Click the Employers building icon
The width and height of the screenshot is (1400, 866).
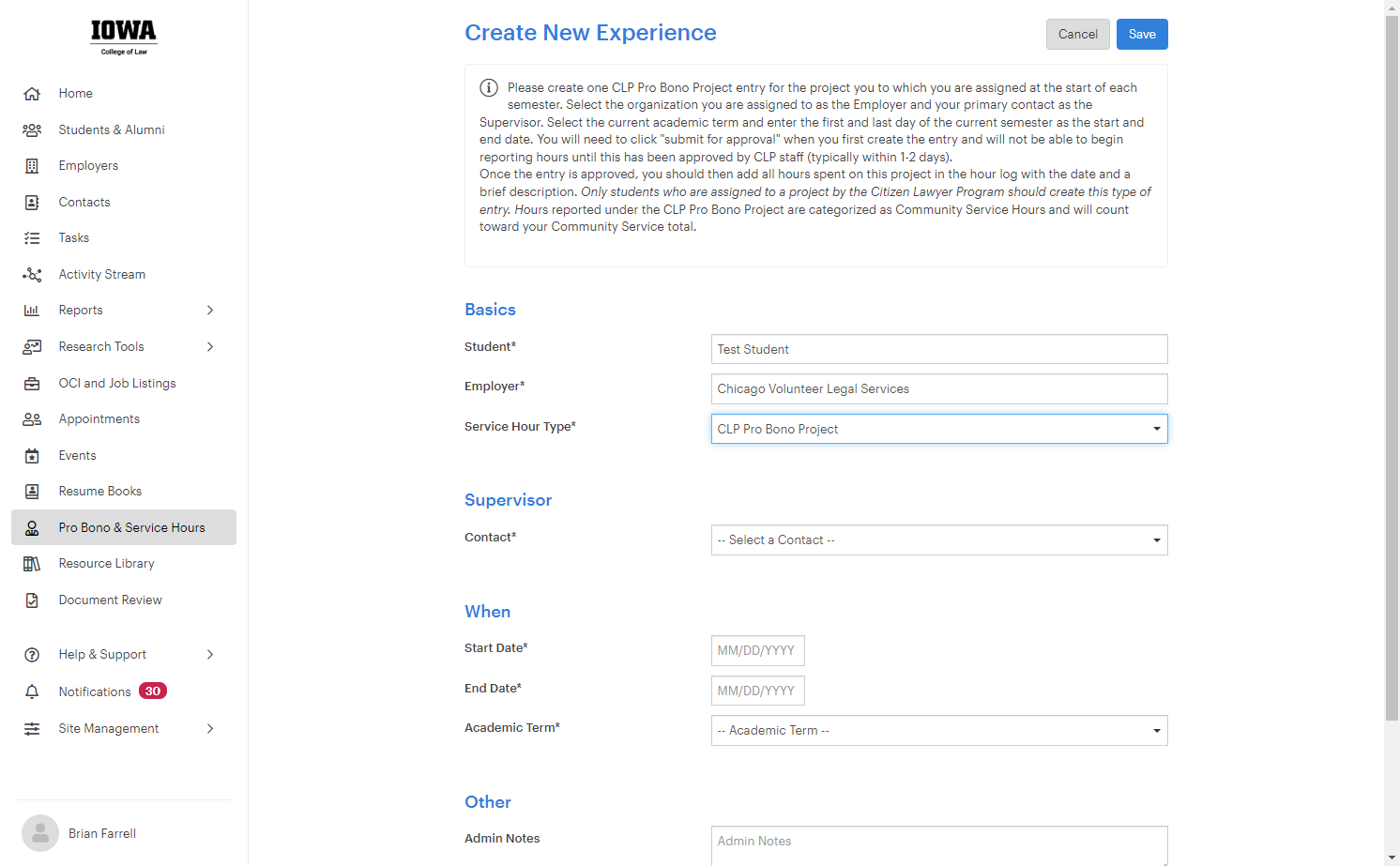(32, 166)
